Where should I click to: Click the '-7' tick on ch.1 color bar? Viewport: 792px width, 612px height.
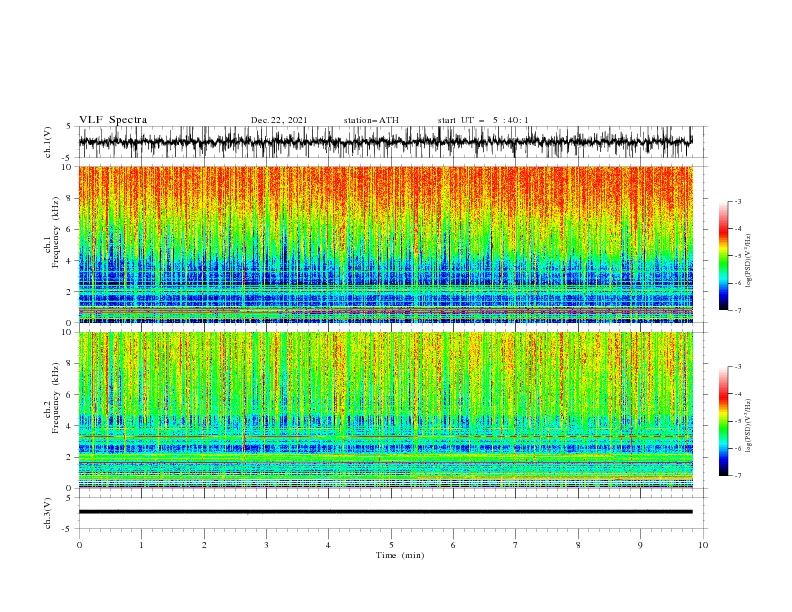pos(738,310)
